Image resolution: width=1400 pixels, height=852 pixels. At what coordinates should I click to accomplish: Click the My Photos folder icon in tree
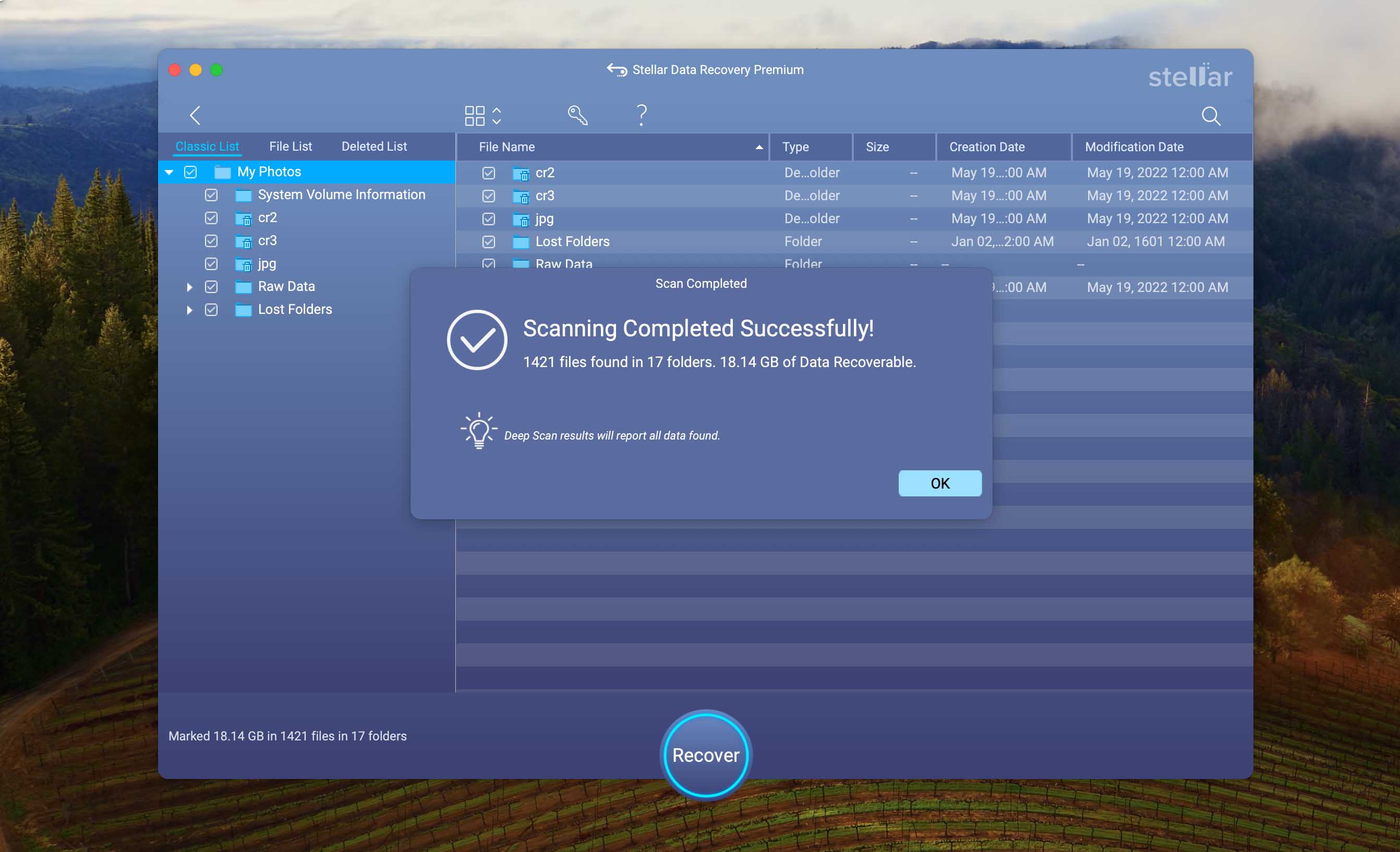coord(222,172)
